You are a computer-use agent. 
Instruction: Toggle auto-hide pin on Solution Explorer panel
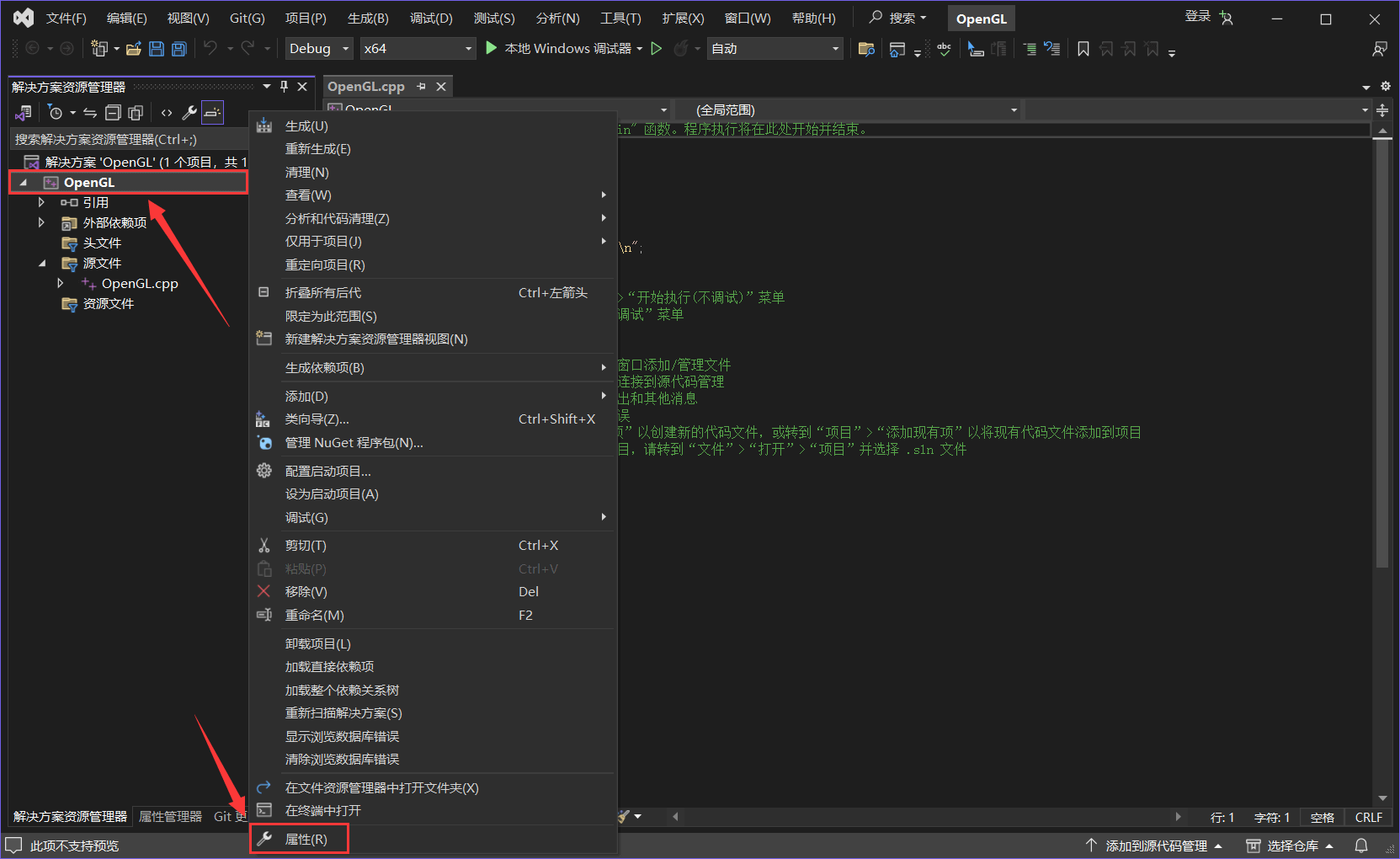point(285,86)
